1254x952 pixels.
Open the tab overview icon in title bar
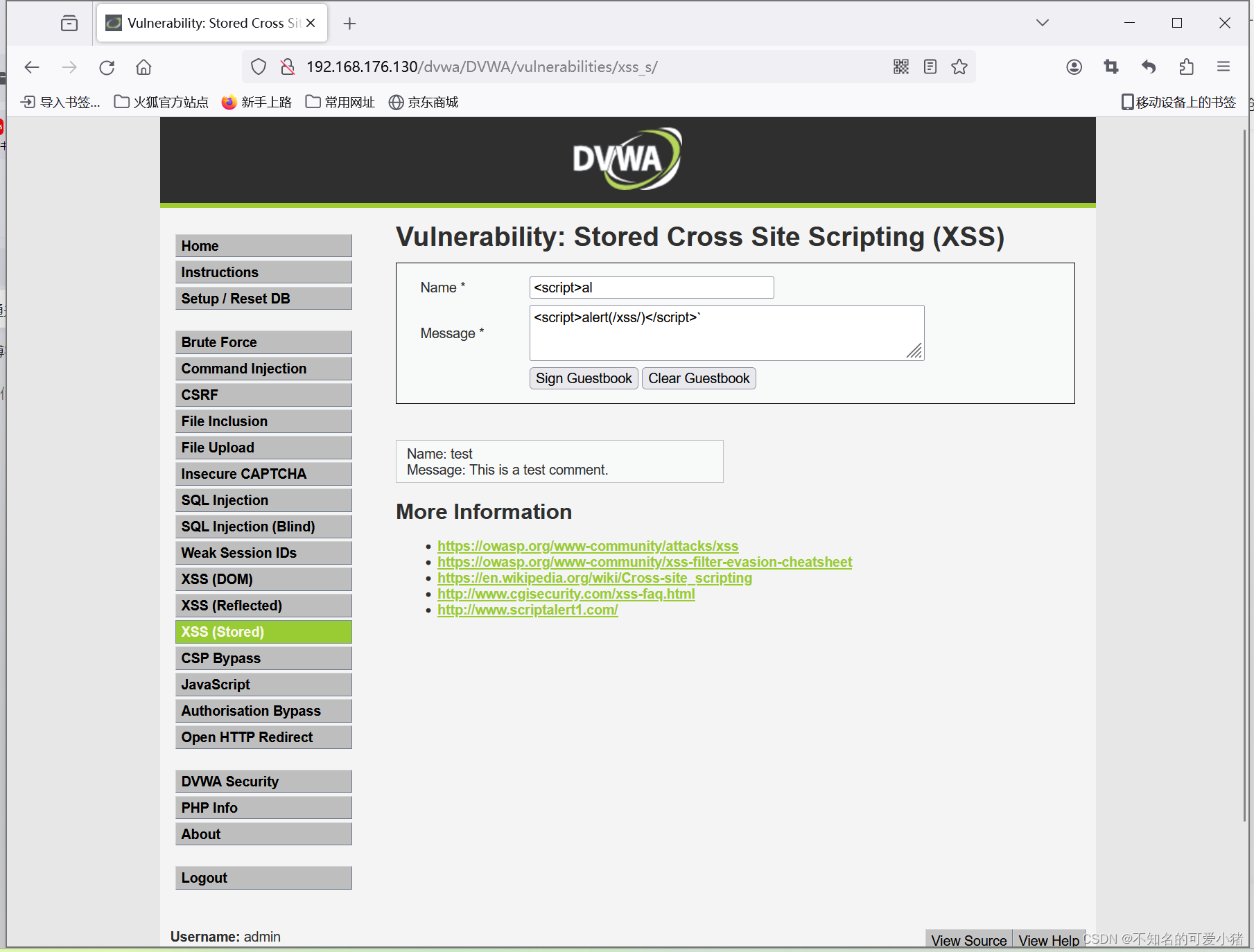(69, 23)
